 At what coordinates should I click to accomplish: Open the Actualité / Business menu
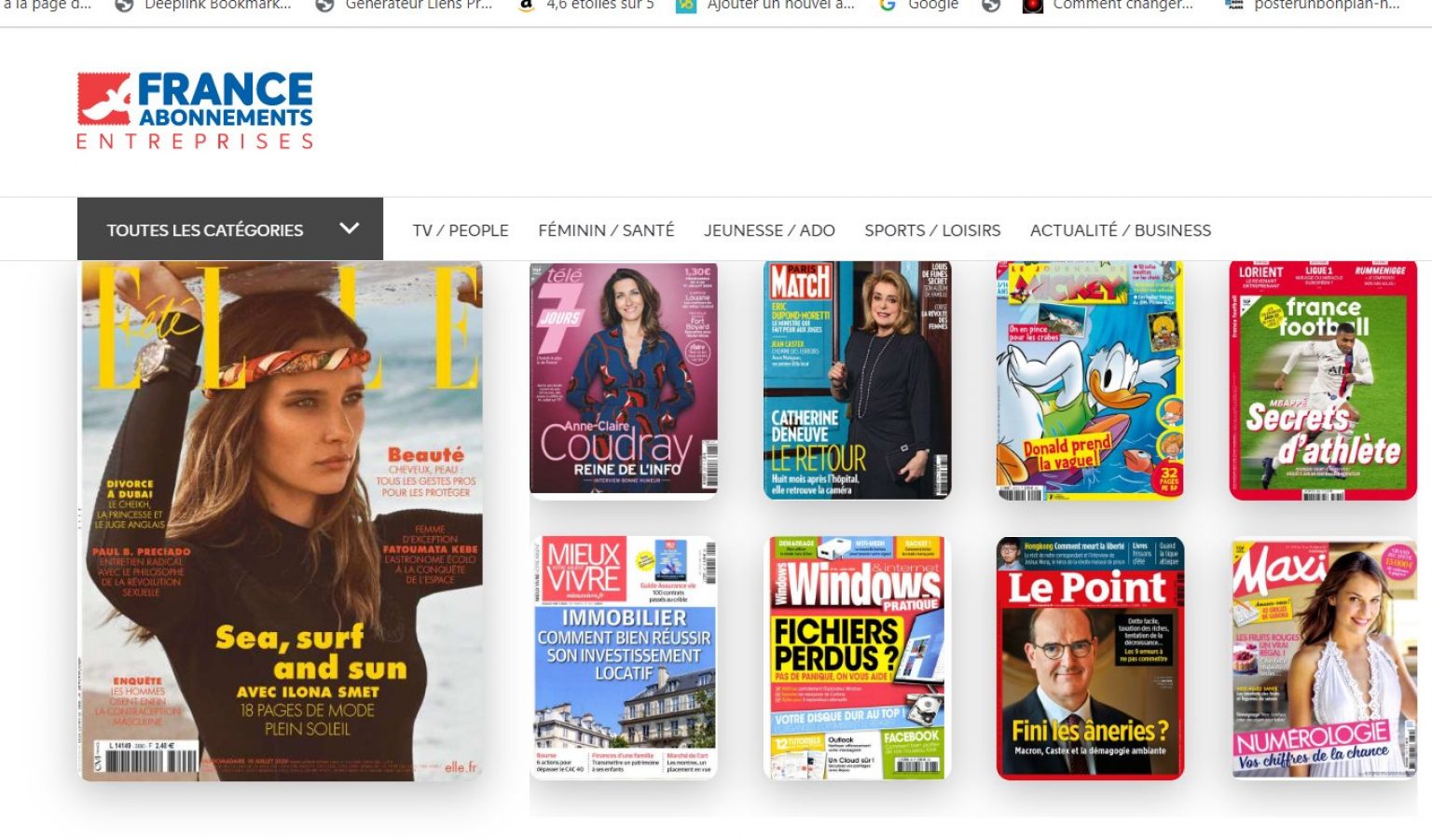click(1121, 230)
